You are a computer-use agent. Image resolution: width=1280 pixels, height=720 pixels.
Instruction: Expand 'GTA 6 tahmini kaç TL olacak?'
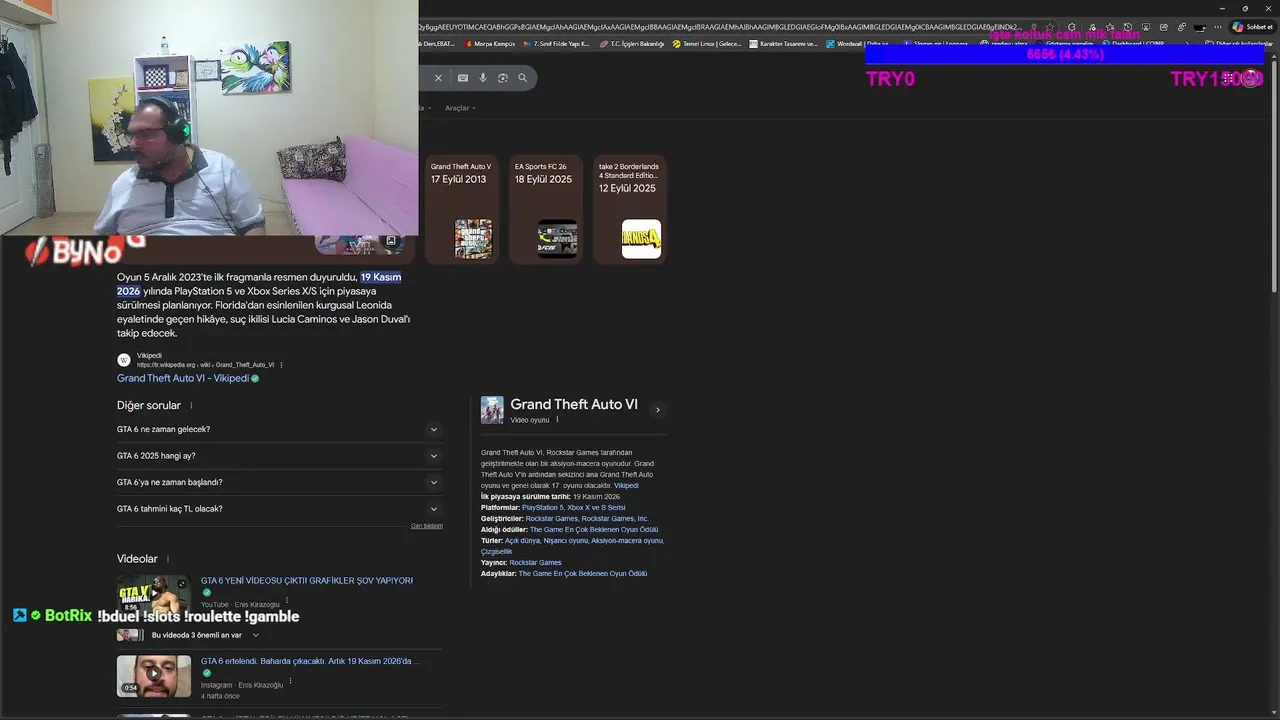pyautogui.click(x=279, y=509)
